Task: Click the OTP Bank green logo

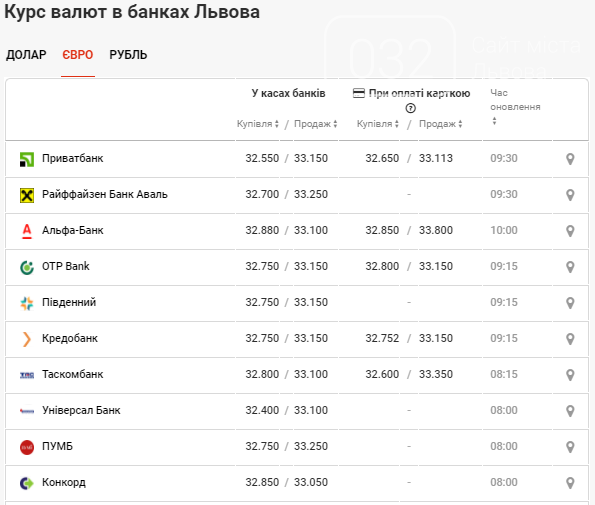Action: pyautogui.click(x=27, y=267)
